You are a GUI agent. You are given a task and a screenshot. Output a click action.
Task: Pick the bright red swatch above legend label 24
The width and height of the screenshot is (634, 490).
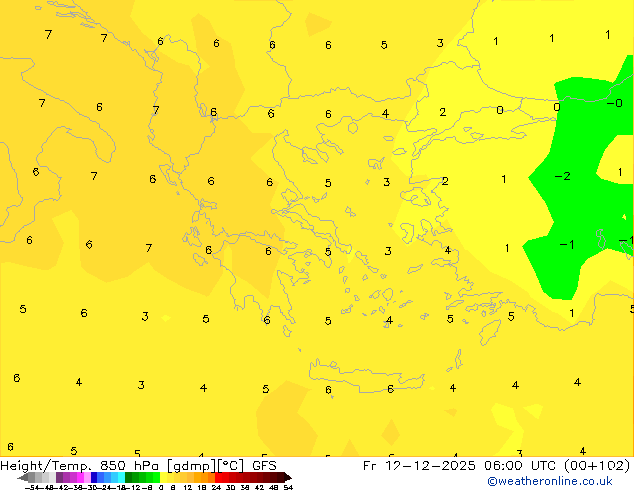point(218,478)
